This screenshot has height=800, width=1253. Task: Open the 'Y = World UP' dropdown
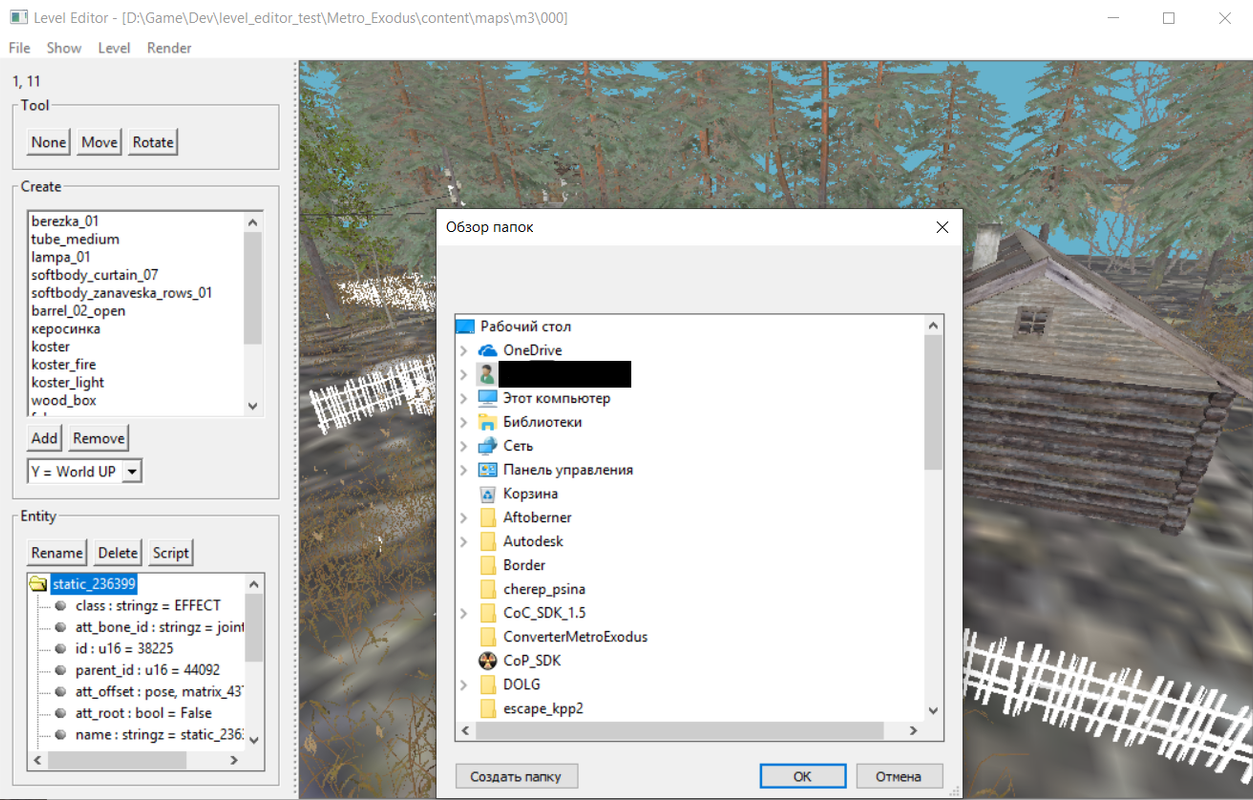pos(133,472)
